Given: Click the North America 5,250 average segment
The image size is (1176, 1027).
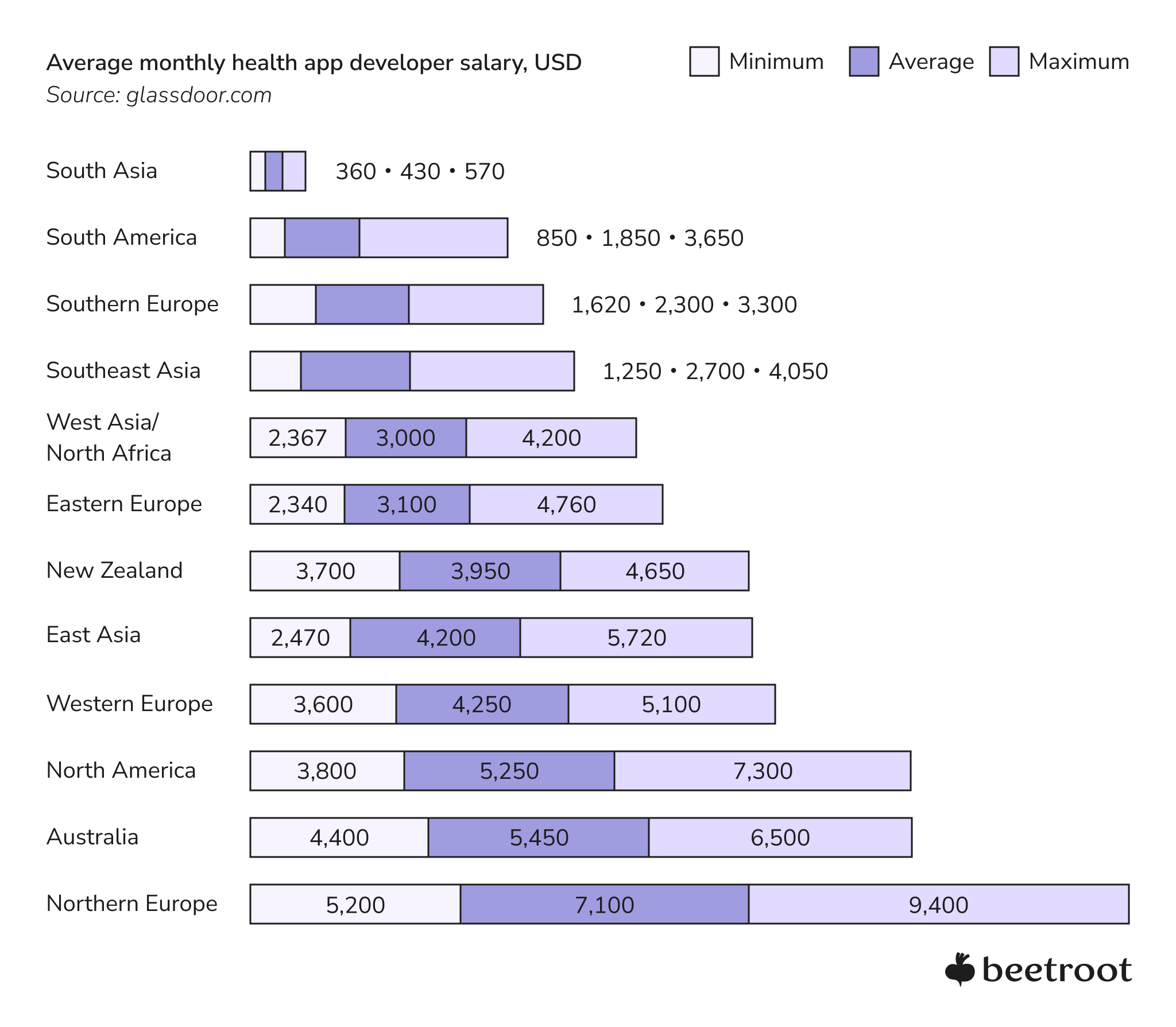Looking at the screenshot, I should coord(509,771).
